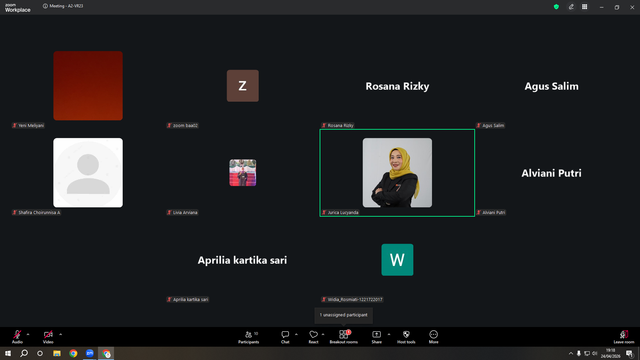The image size is (640, 360).
Task: Select Livia Arviana's small profile photo
Action: click(242, 173)
